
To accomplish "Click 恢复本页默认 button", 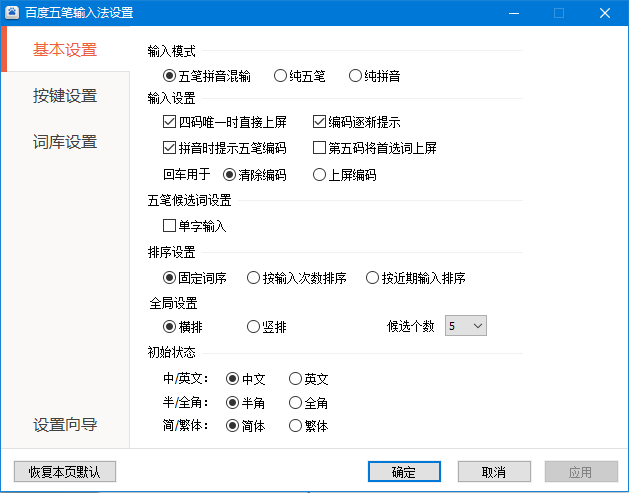I will click(65, 472).
